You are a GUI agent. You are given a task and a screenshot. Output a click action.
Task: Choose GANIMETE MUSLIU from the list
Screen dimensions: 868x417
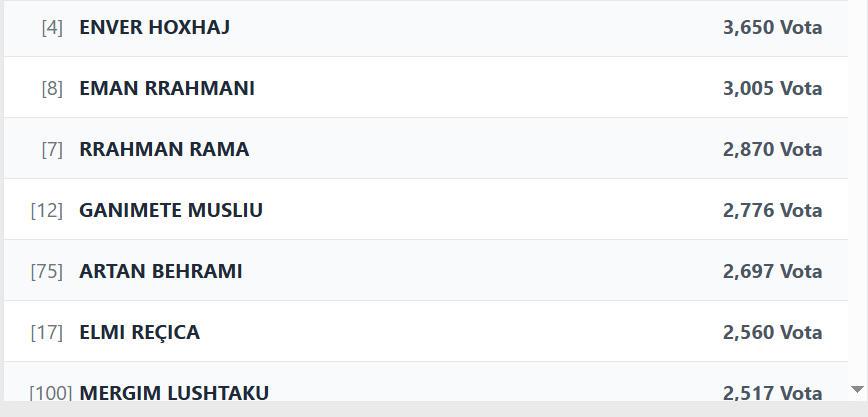click(x=171, y=210)
